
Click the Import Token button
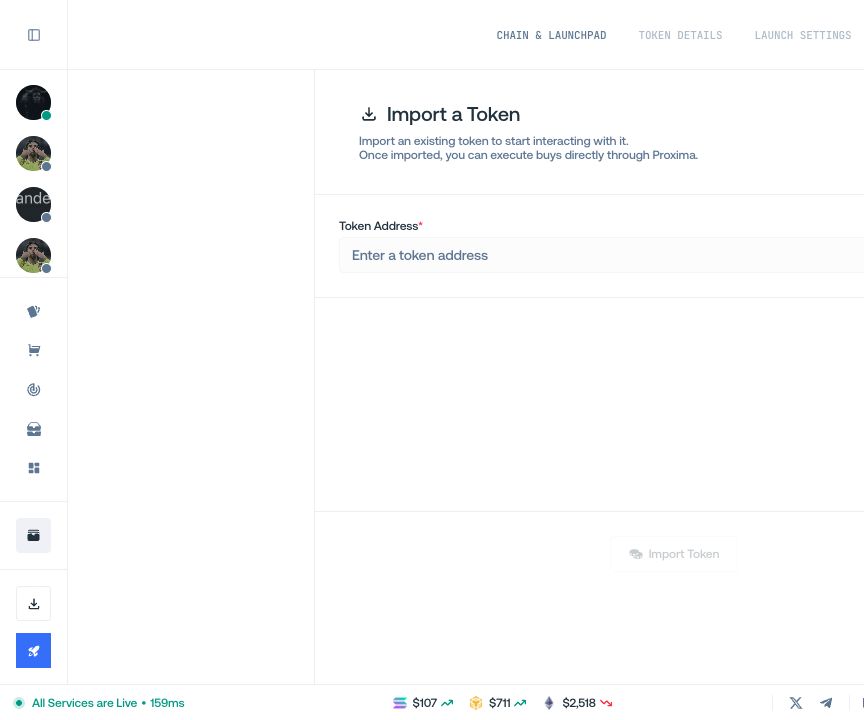(673, 554)
